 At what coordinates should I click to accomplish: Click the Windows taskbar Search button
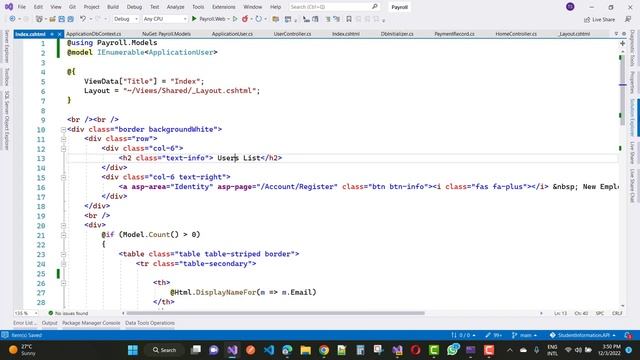click(x=164, y=350)
